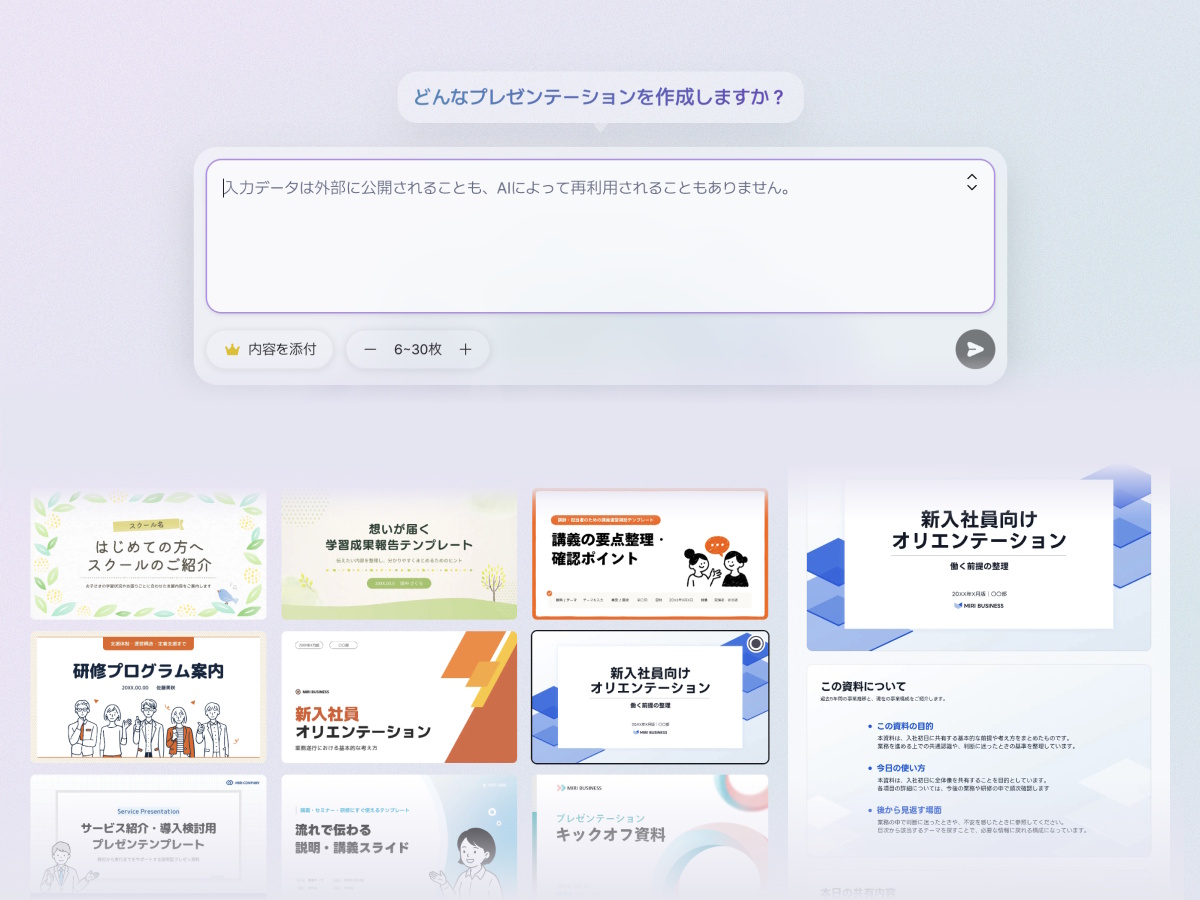Increase slide count with plus button
This screenshot has height=900, width=1200.
coord(465,349)
